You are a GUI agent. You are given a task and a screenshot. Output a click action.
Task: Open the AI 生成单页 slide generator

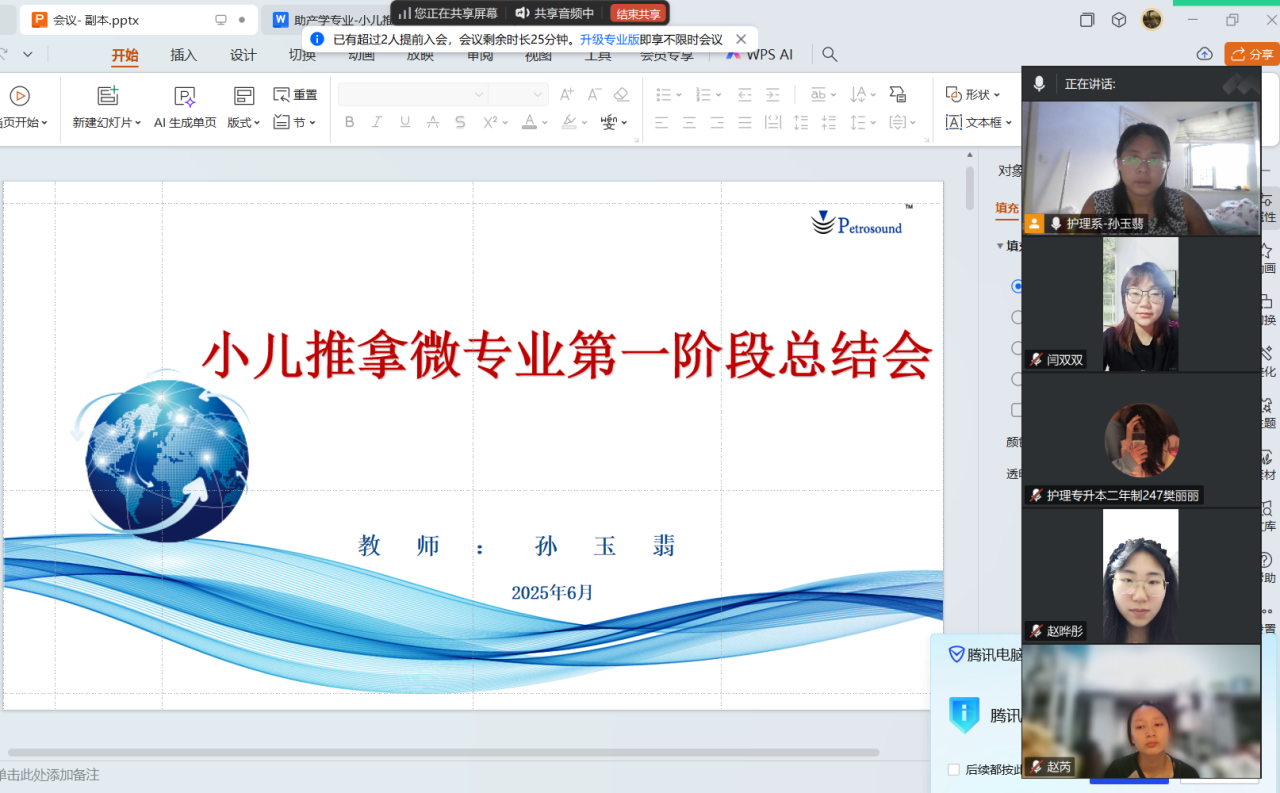pos(184,96)
